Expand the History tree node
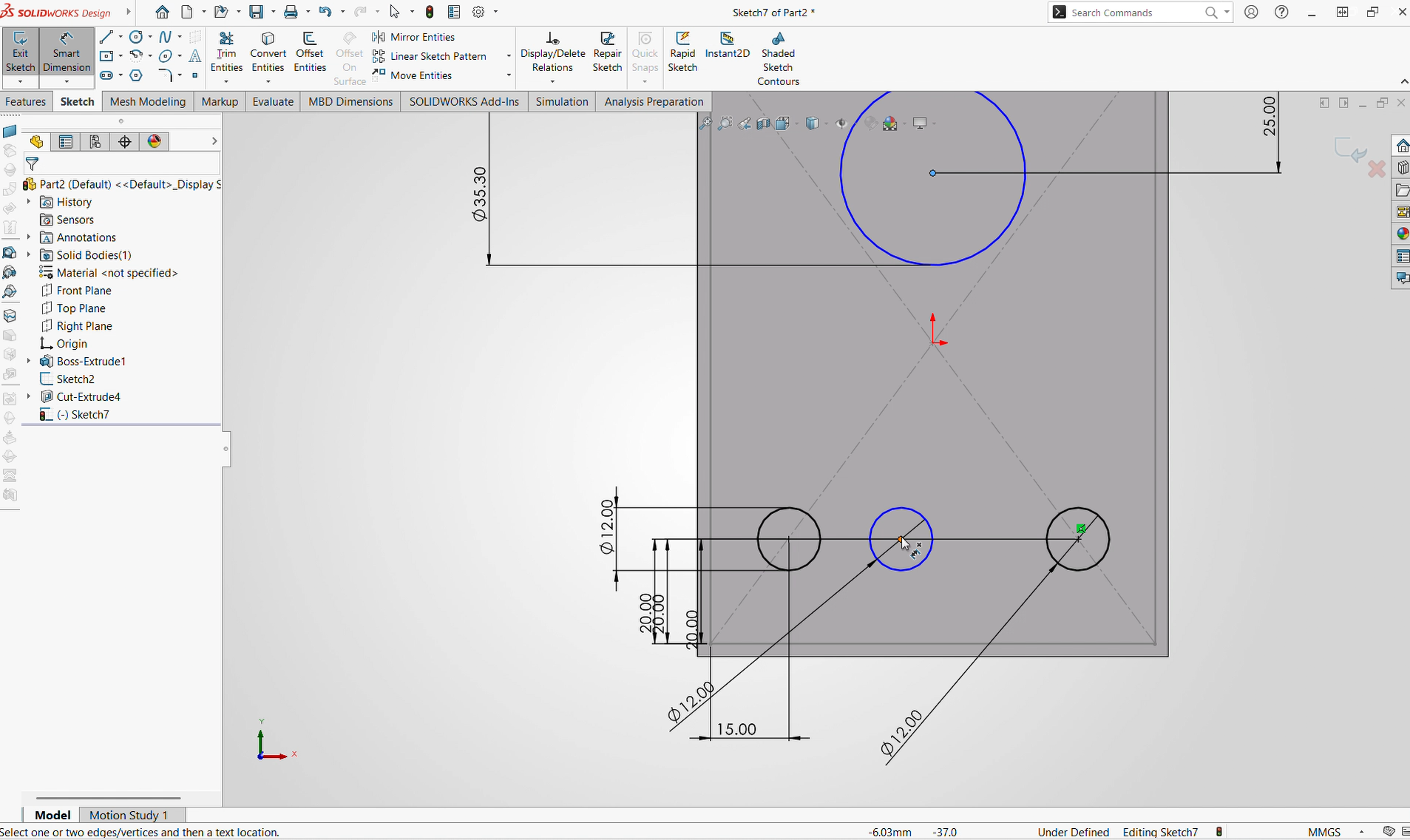Viewport: 1410px width, 840px height. [29, 202]
